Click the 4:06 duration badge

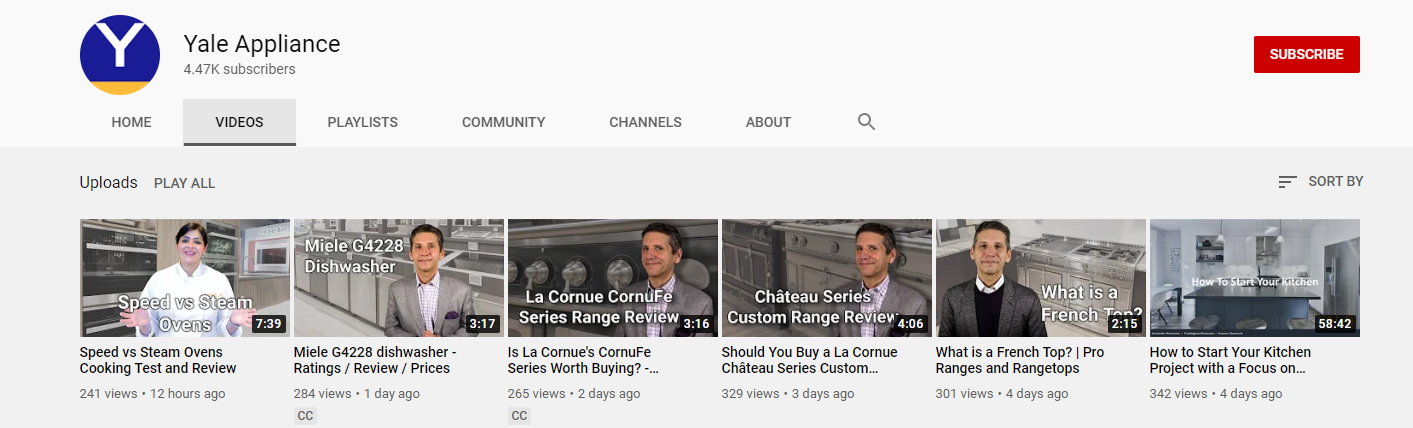click(910, 324)
